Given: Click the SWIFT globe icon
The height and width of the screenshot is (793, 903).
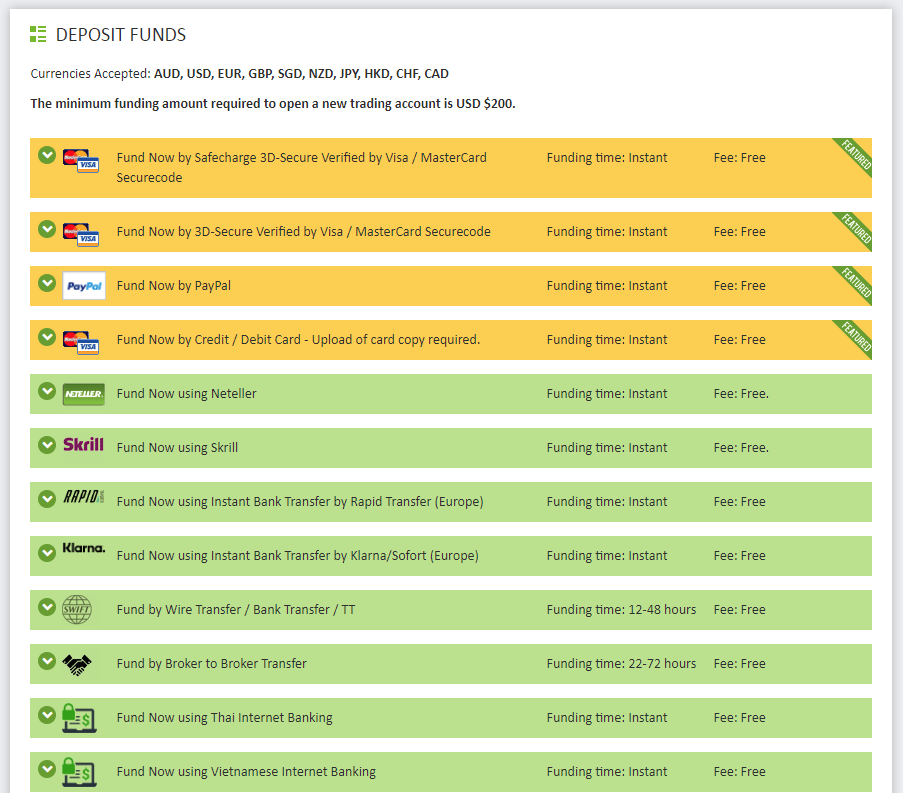Looking at the screenshot, I should click(x=77, y=610).
